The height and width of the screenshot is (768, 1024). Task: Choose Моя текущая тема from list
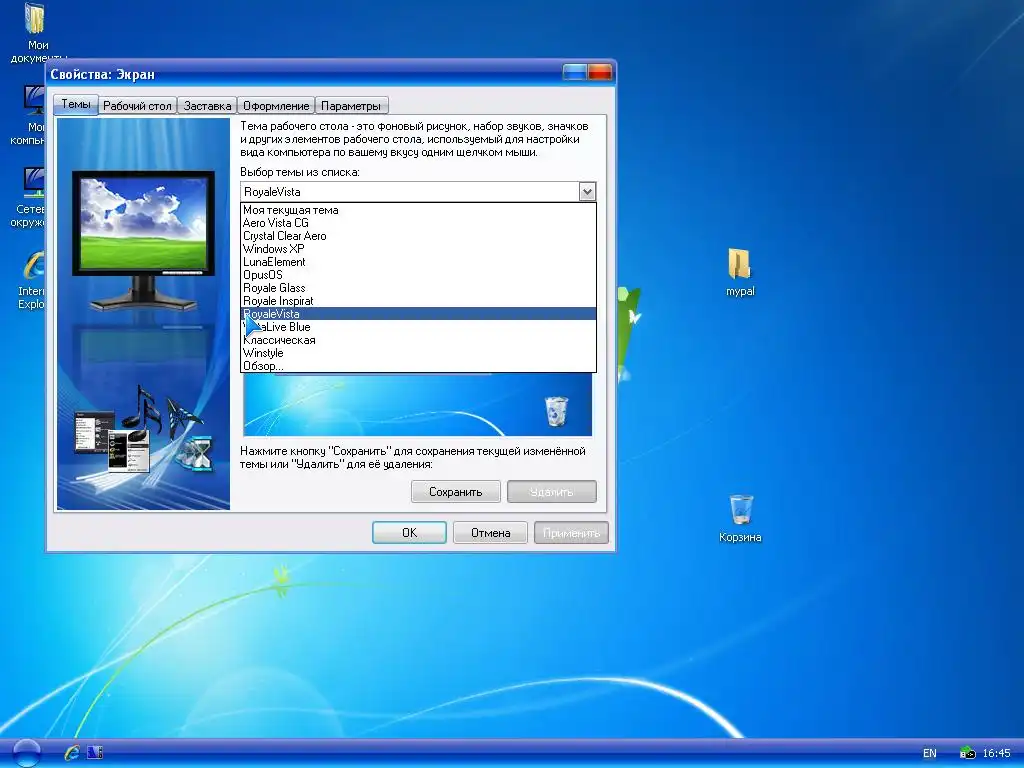click(419, 210)
